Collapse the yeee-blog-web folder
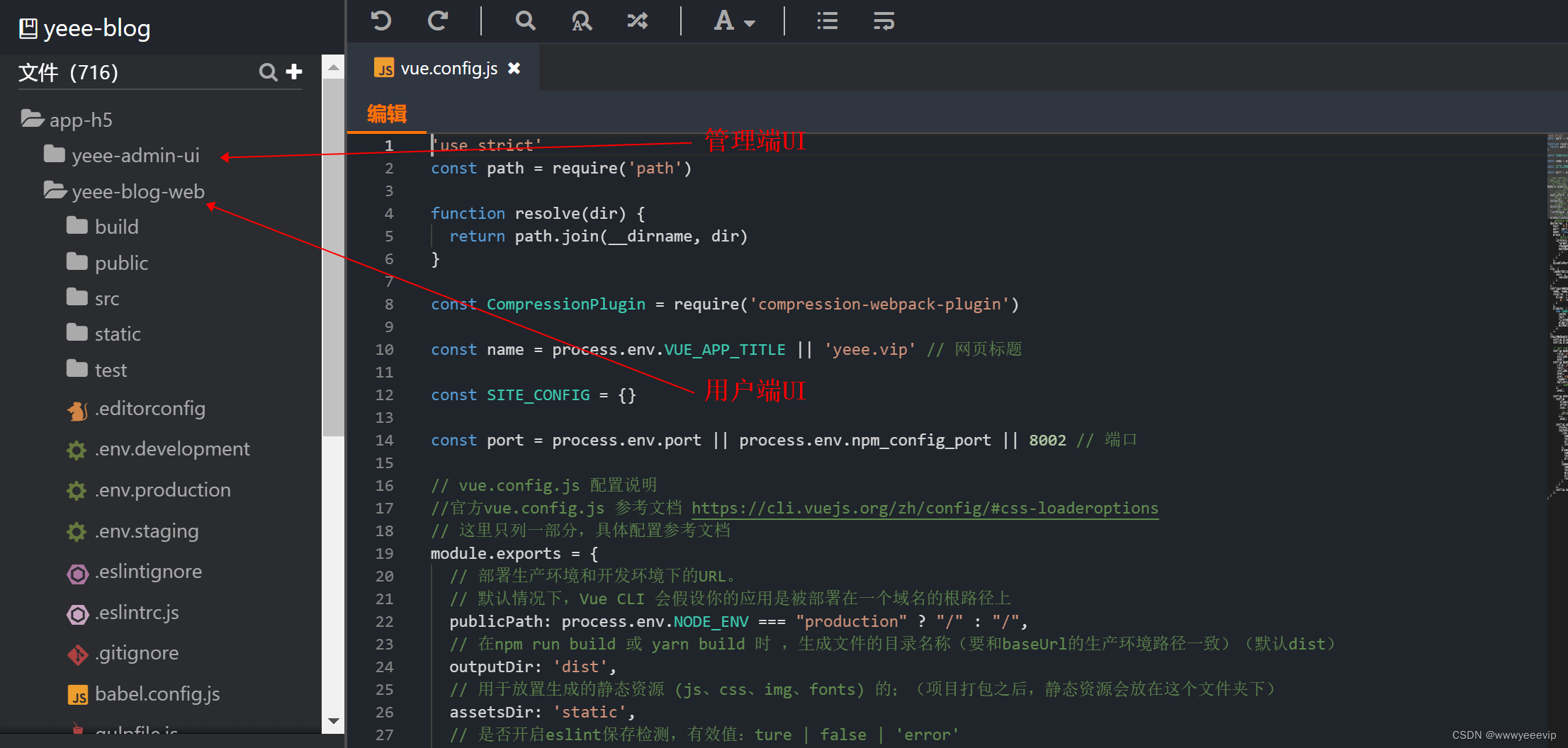The image size is (1568, 748). 125,191
